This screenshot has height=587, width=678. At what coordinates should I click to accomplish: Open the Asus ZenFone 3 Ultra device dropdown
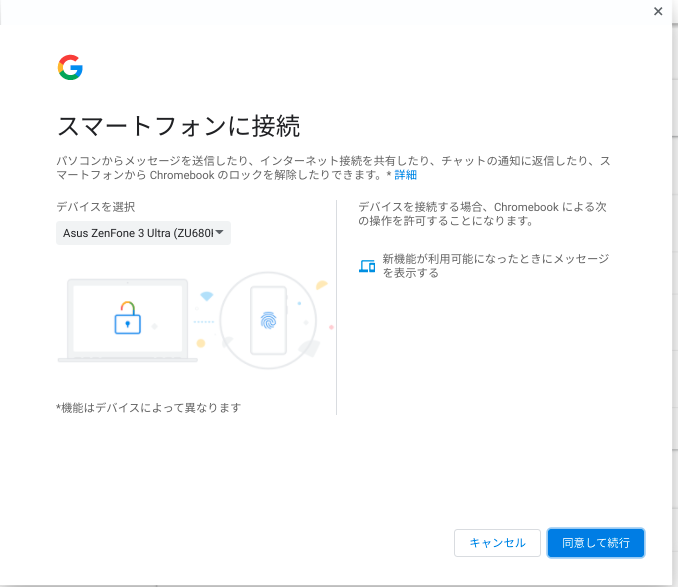click(143, 233)
